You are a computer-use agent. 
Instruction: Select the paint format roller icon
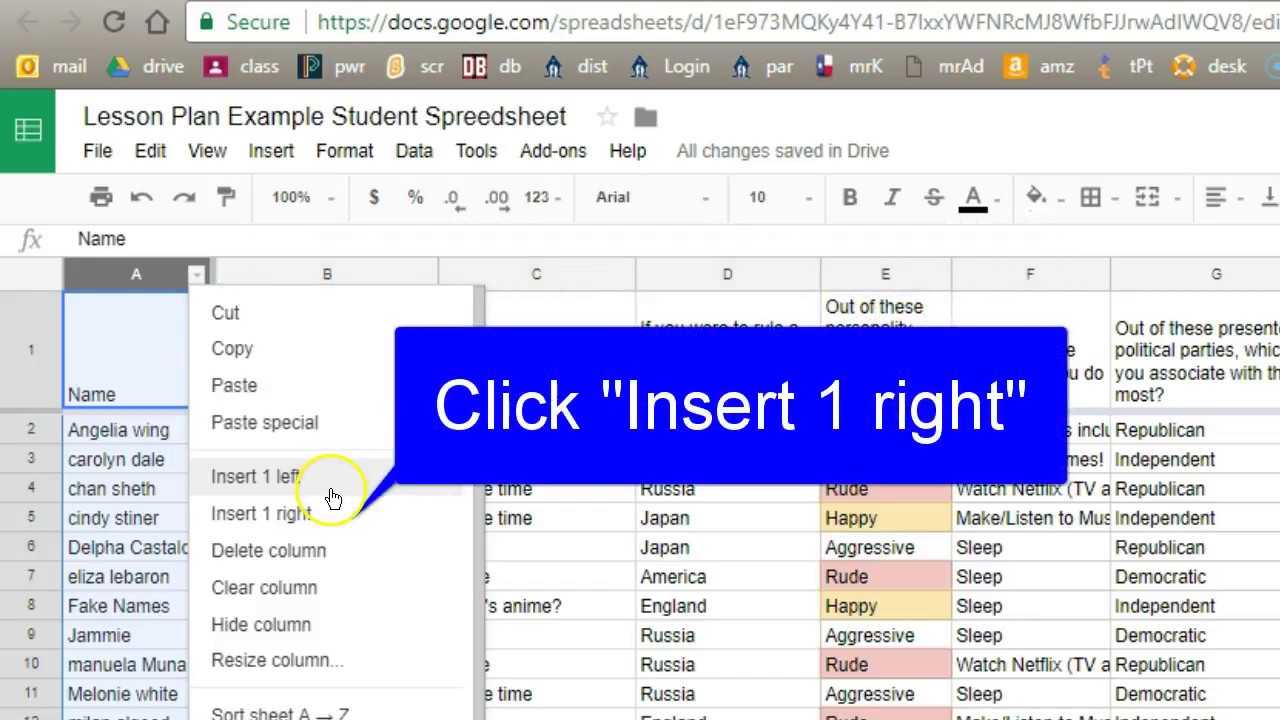226,197
